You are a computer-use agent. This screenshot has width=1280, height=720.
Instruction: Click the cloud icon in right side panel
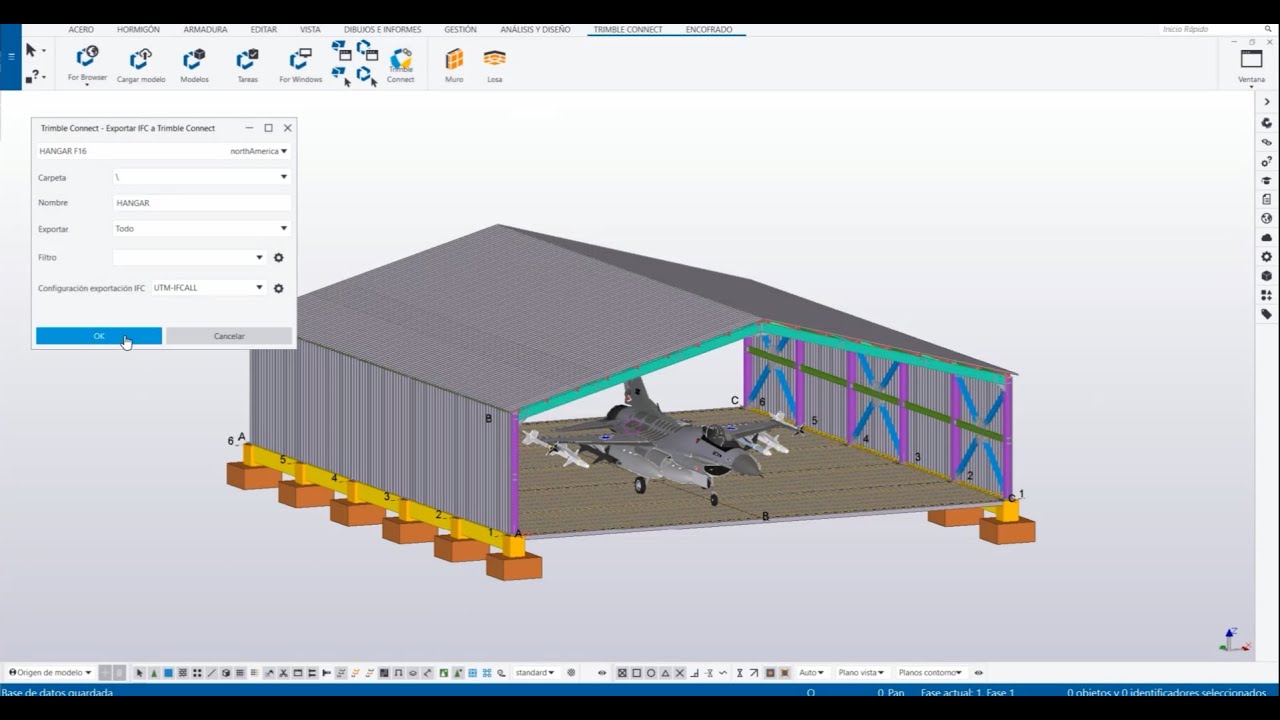tap(1267, 238)
